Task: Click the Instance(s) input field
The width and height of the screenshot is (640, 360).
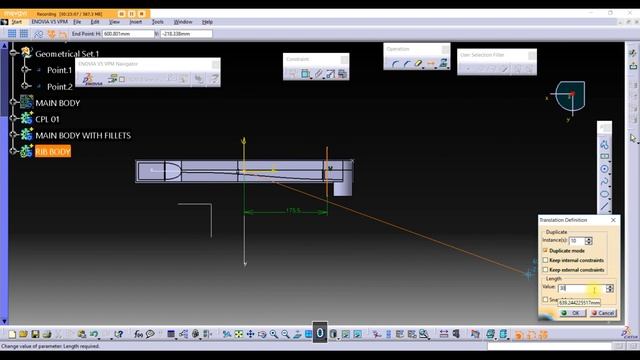Action: click(577, 241)
